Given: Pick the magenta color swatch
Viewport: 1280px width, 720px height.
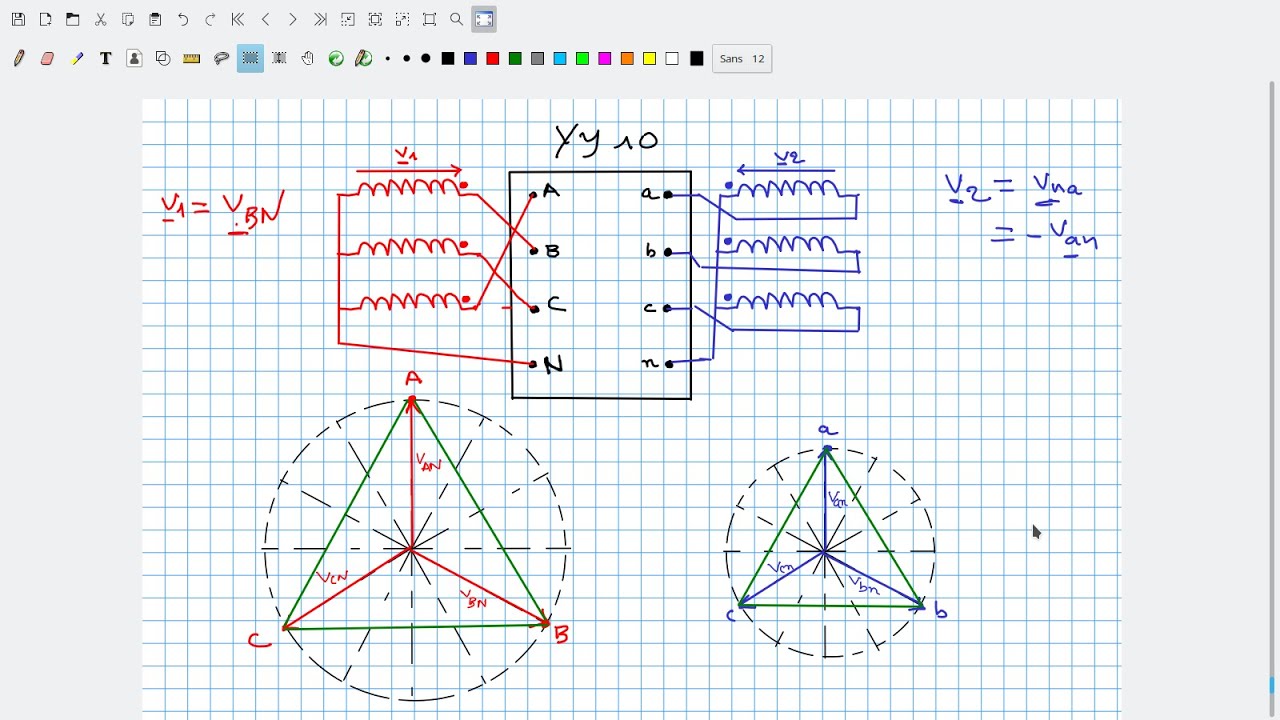Looking at the screenshot, I should coord(604,59).
